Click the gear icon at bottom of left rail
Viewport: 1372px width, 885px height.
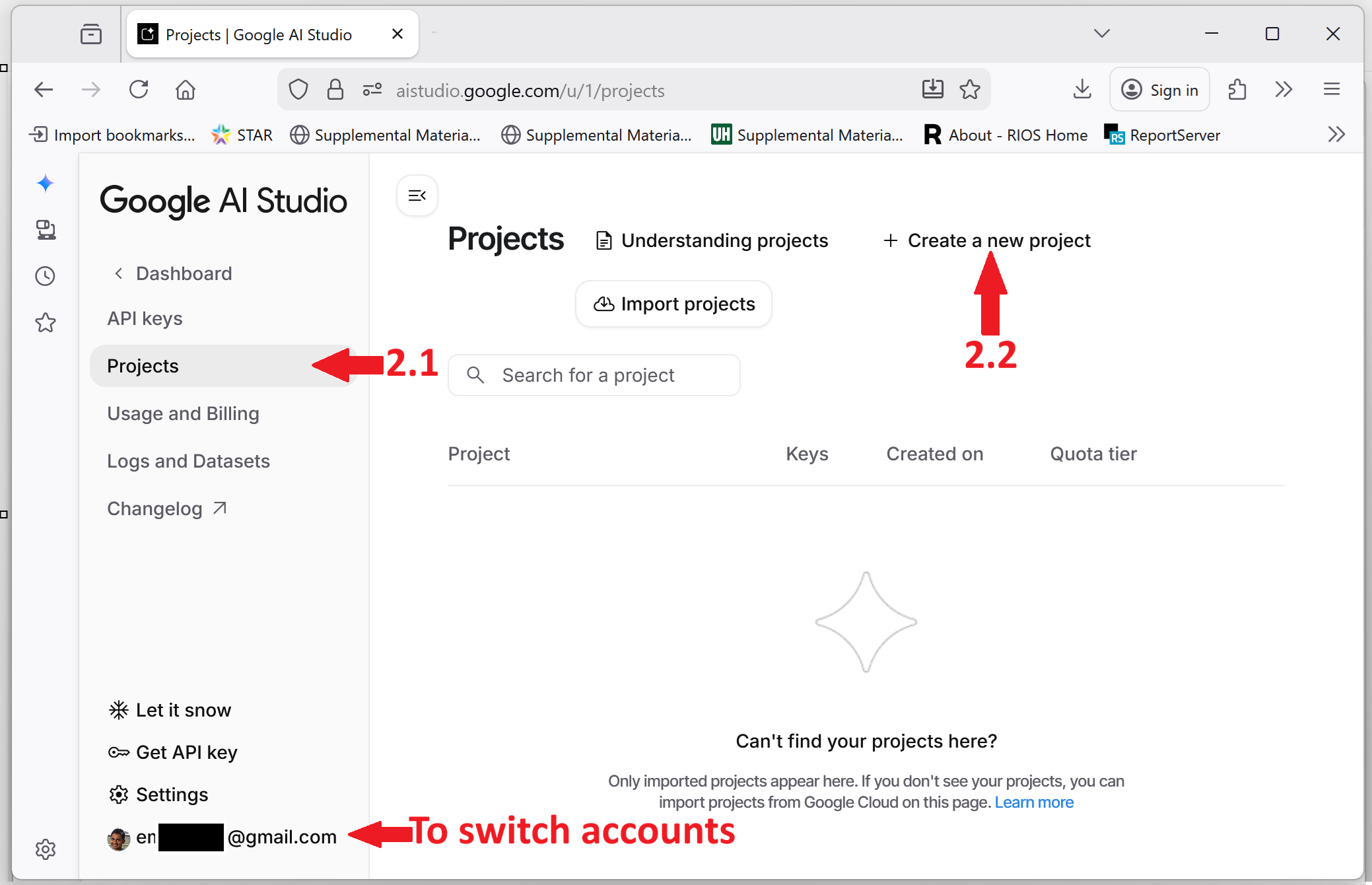click(46, 849)
